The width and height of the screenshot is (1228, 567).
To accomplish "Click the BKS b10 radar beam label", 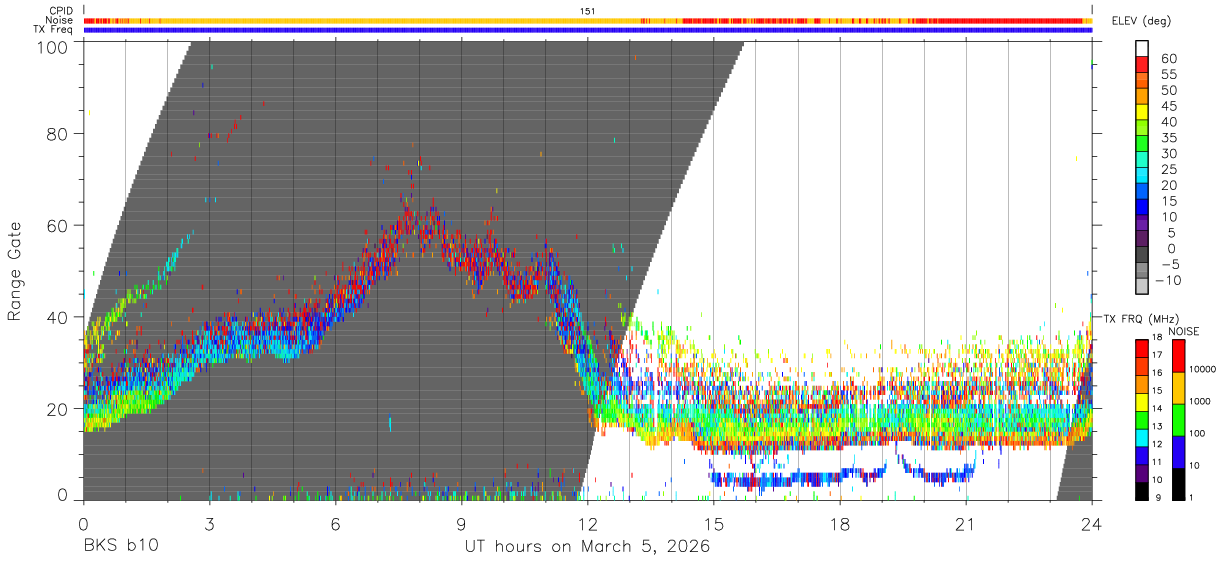I will click(x=120, y=547).
